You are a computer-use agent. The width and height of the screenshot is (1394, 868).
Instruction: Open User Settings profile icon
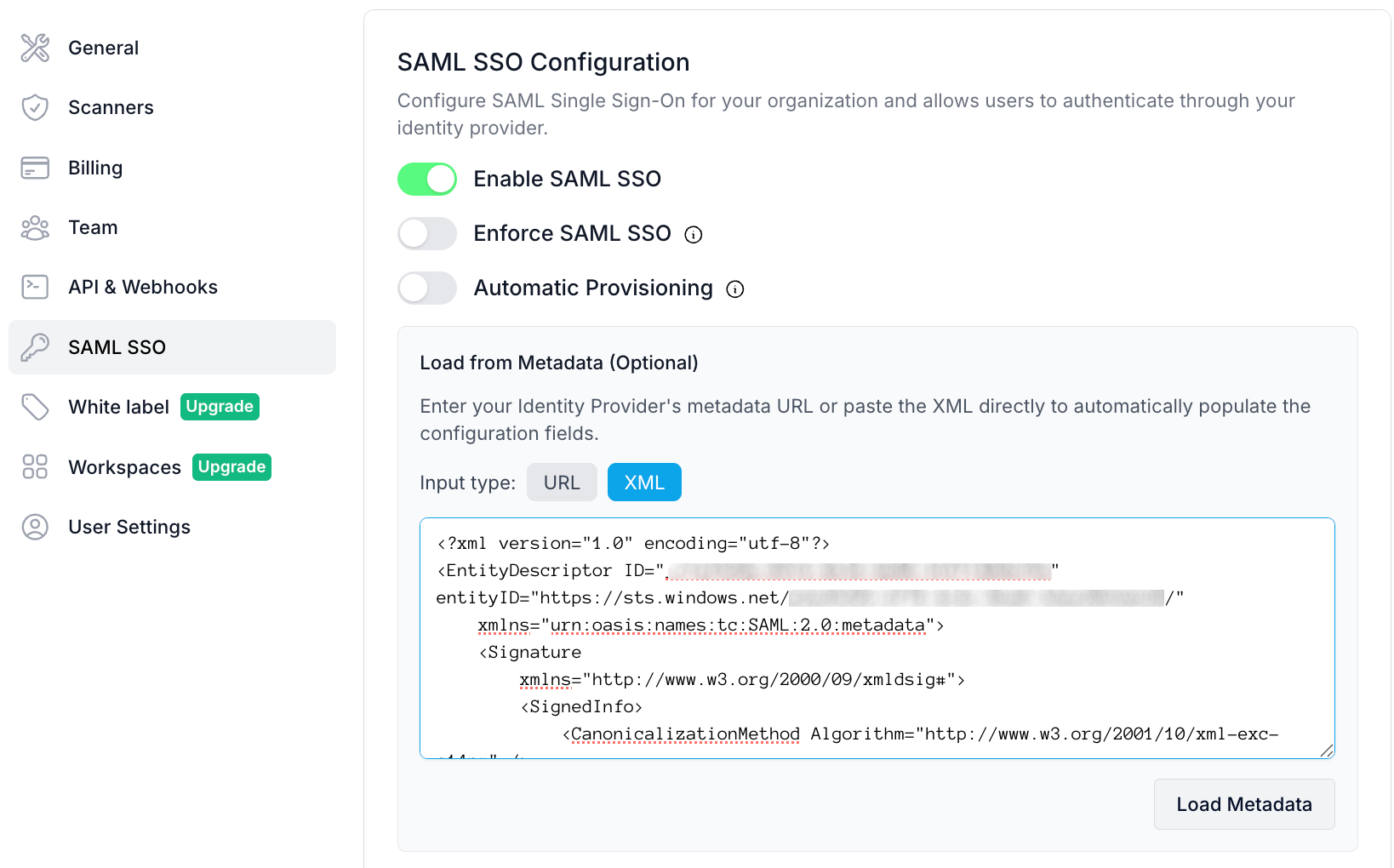click(x=35, y=527)
